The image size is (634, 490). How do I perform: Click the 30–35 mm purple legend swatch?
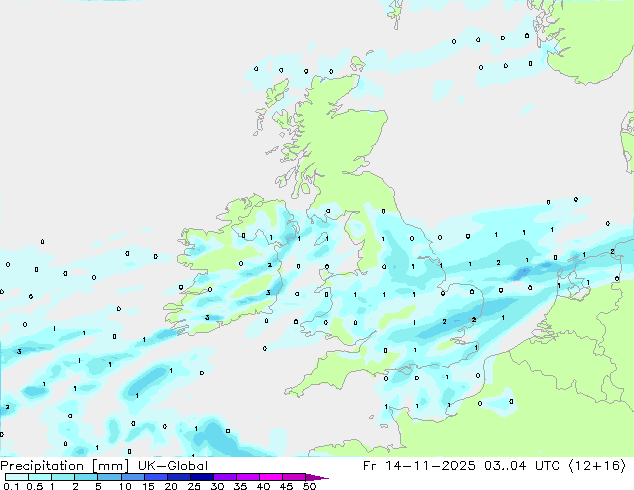coord(224,477)
